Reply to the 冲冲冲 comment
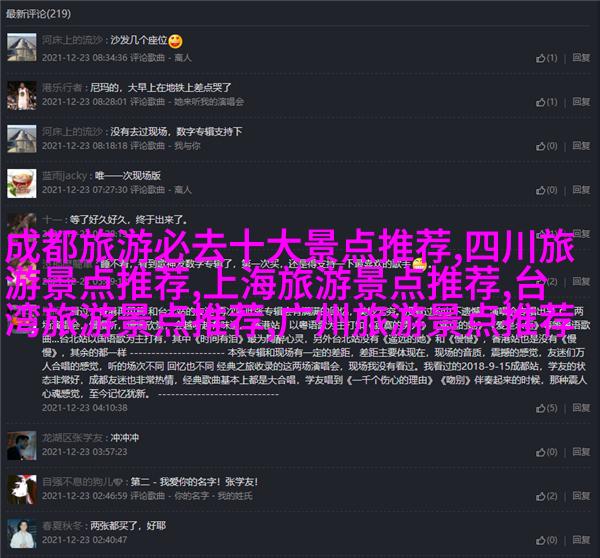Screen dimensions: 600x558 [x=581, y=452]
